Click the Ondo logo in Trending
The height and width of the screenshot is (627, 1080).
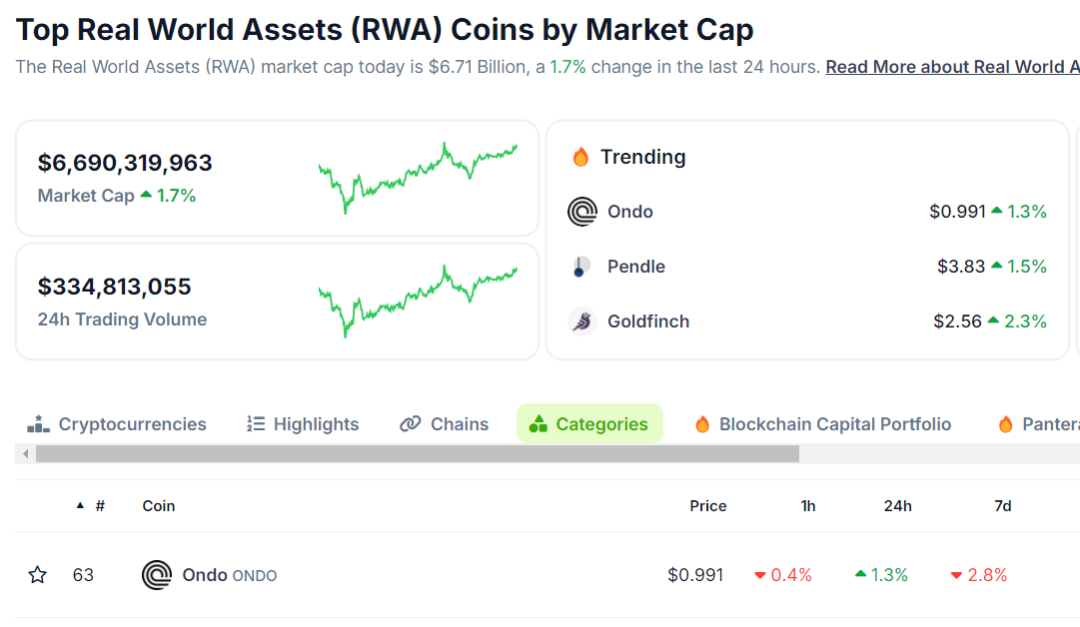click(x=582, y=212)
